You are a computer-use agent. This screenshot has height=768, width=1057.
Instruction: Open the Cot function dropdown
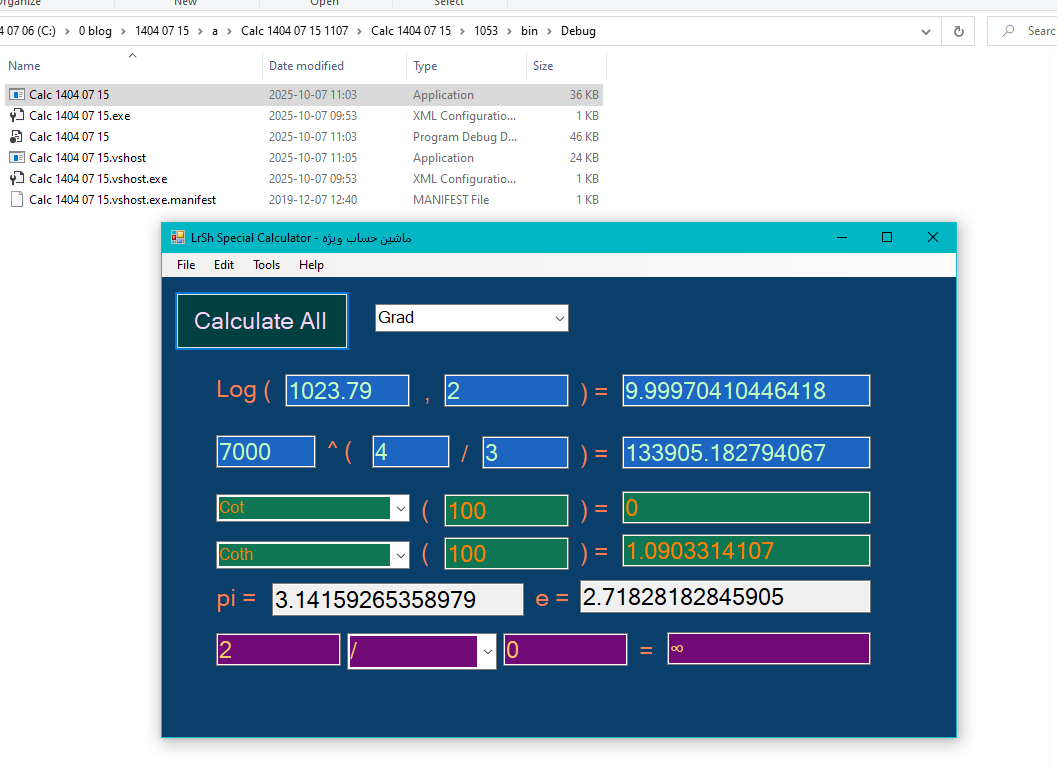pyautogui.click(x=400, y=508)
